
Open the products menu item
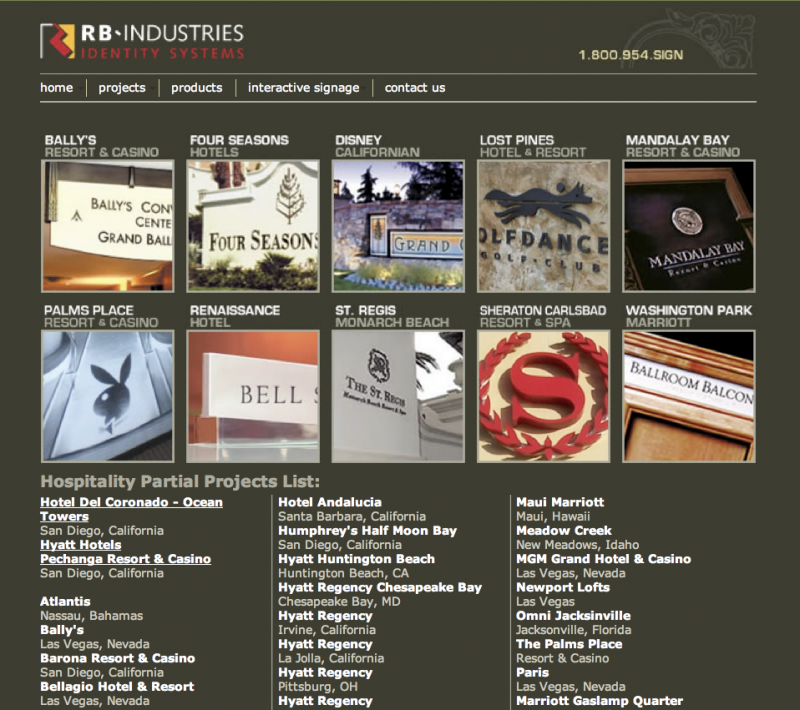tap(196, 88)
